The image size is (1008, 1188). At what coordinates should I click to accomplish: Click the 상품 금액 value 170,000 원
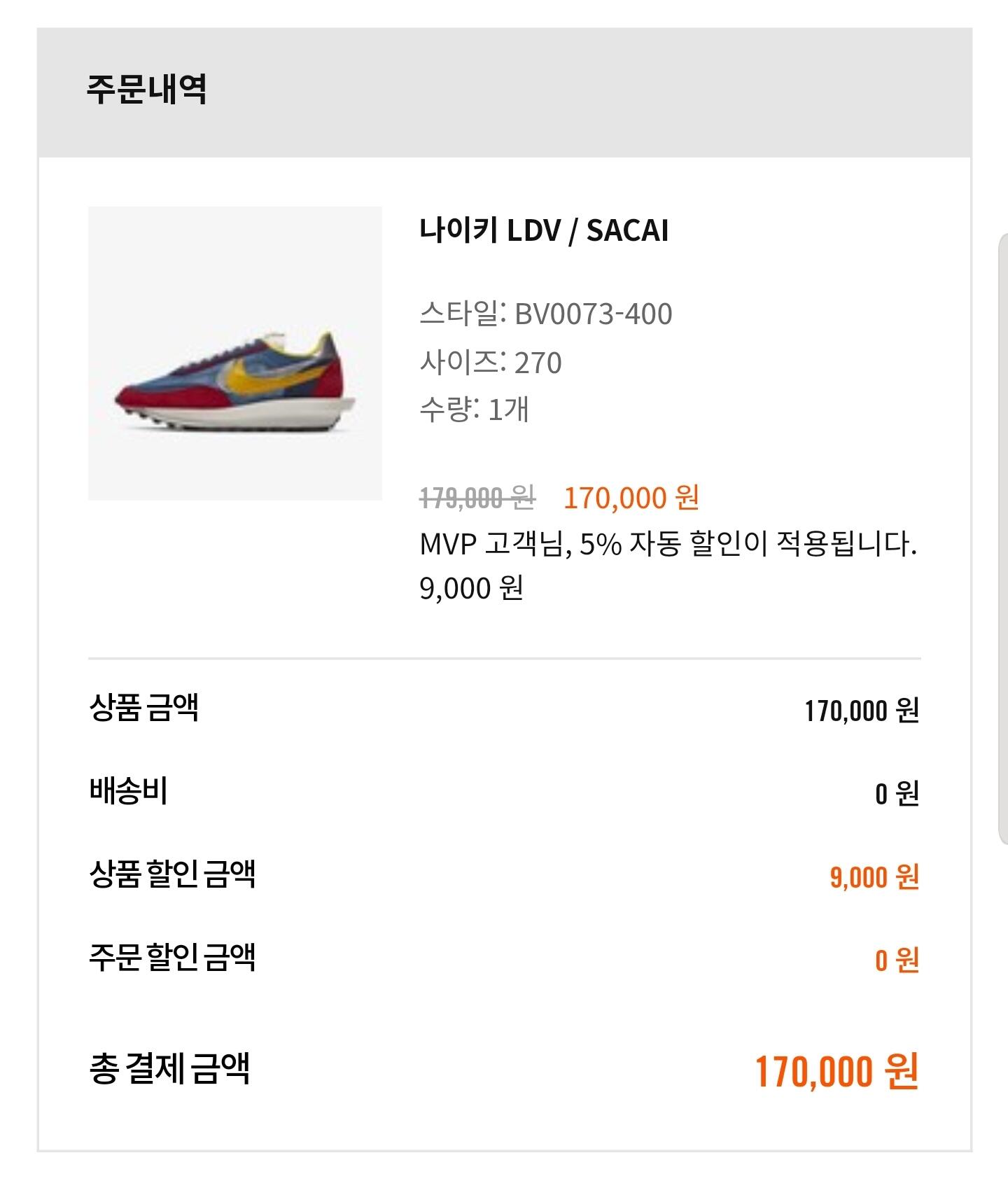(861, 711)
